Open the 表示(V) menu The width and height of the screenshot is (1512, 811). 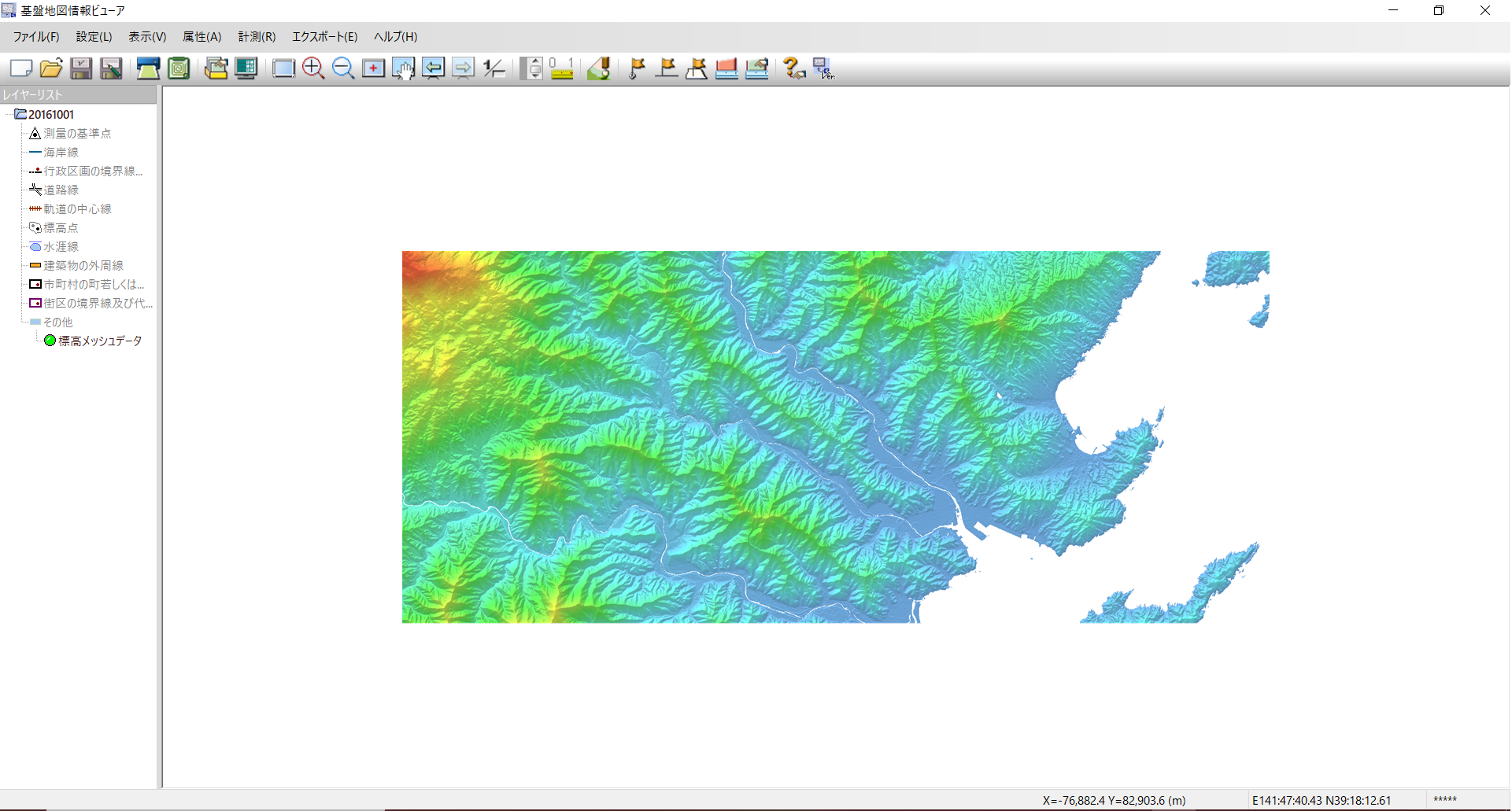coord(147,37)
